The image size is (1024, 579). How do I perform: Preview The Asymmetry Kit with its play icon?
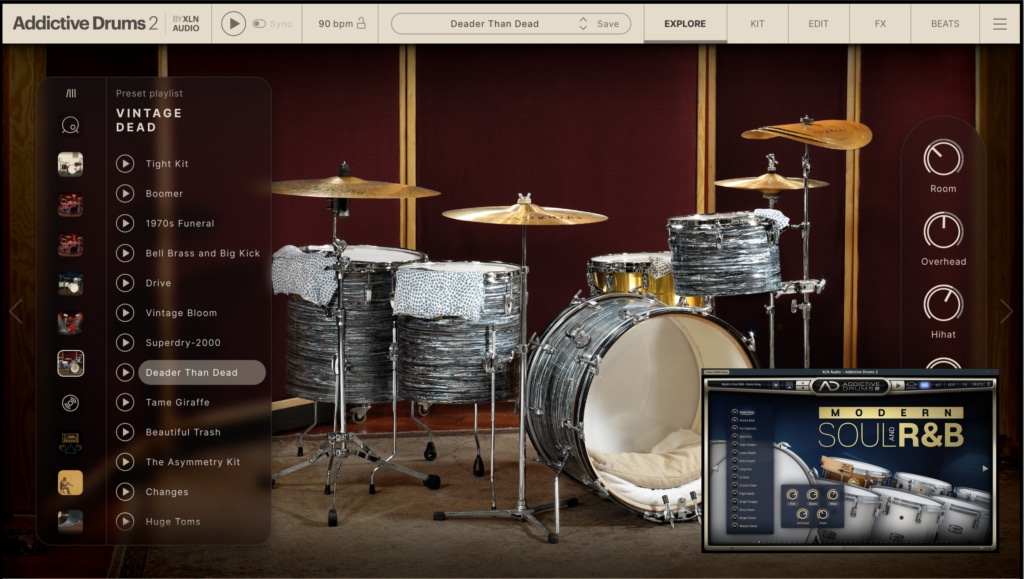pyautogui.click(x=125, y=462)
